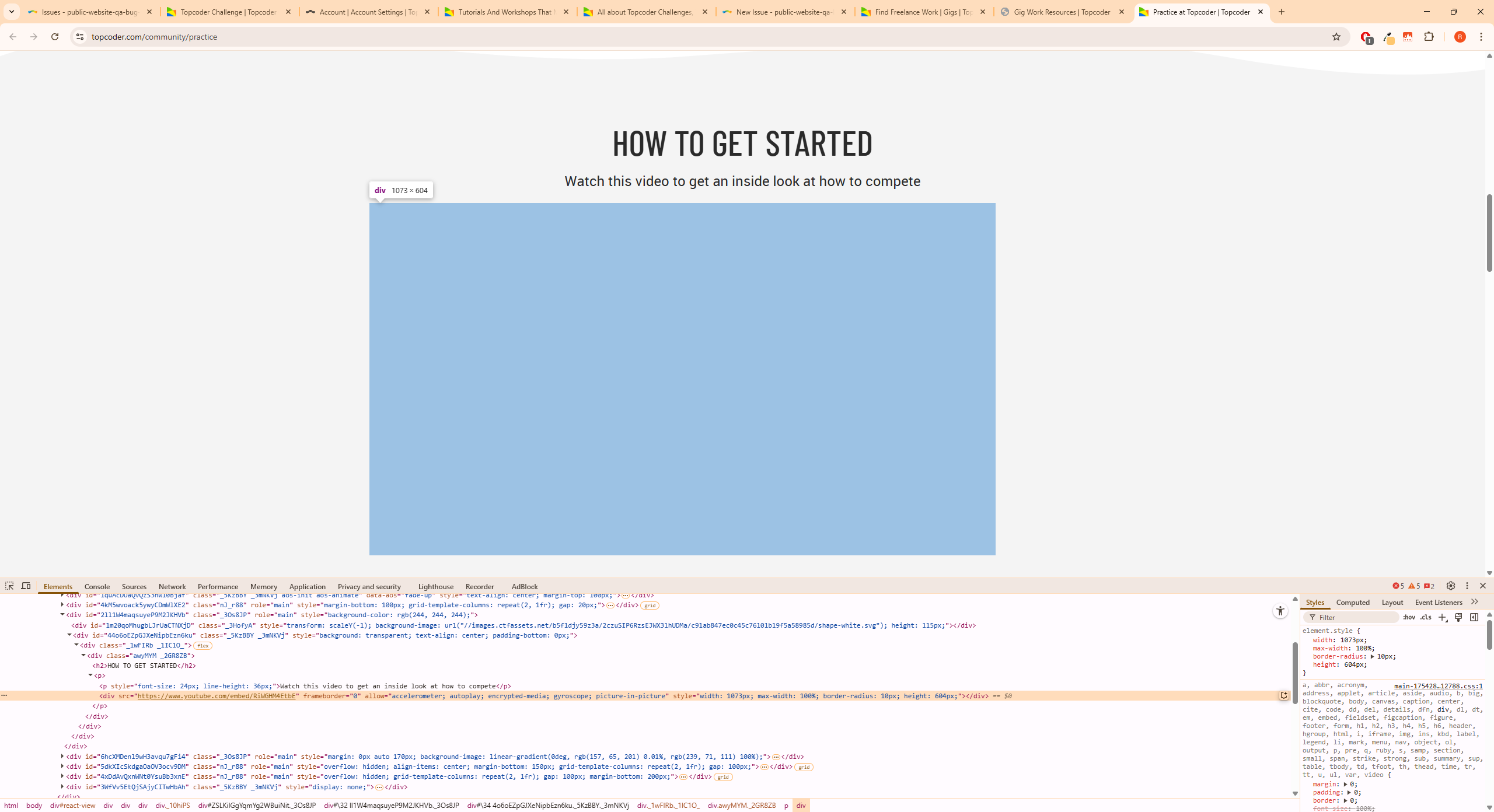The height and width of the screenshot is (812, 1494).
Task: Open the rendering emulation paintbrush icon
Action: coord(1458,617)
